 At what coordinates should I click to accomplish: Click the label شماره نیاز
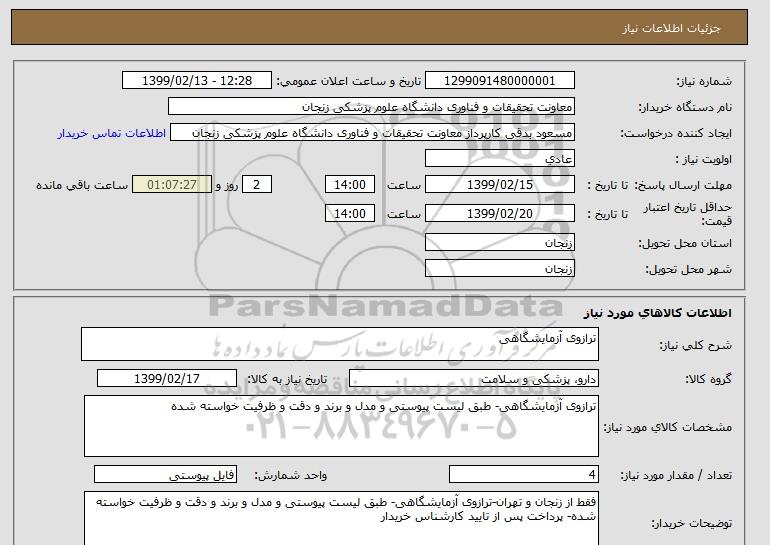[704, 82]
